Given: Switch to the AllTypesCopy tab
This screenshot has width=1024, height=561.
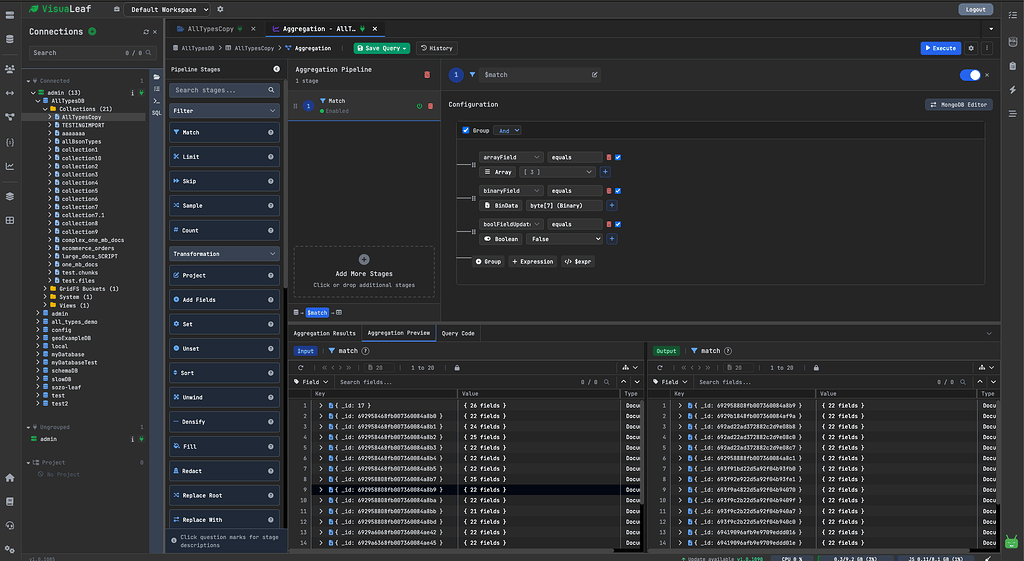Looking at the screenshot, I should click(210, 29).
